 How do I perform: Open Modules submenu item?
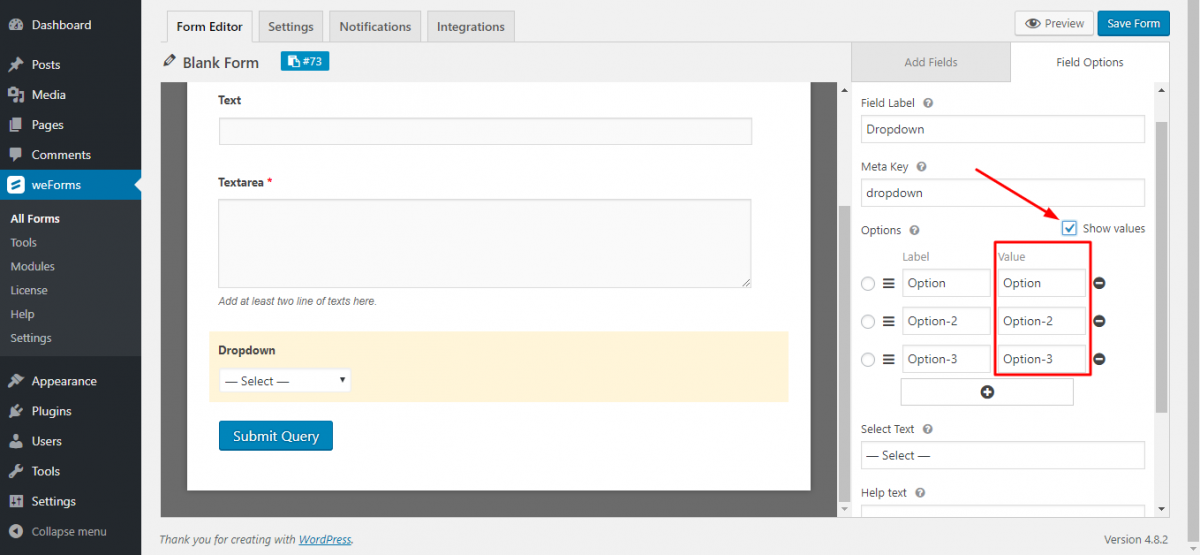click(33, 267)
